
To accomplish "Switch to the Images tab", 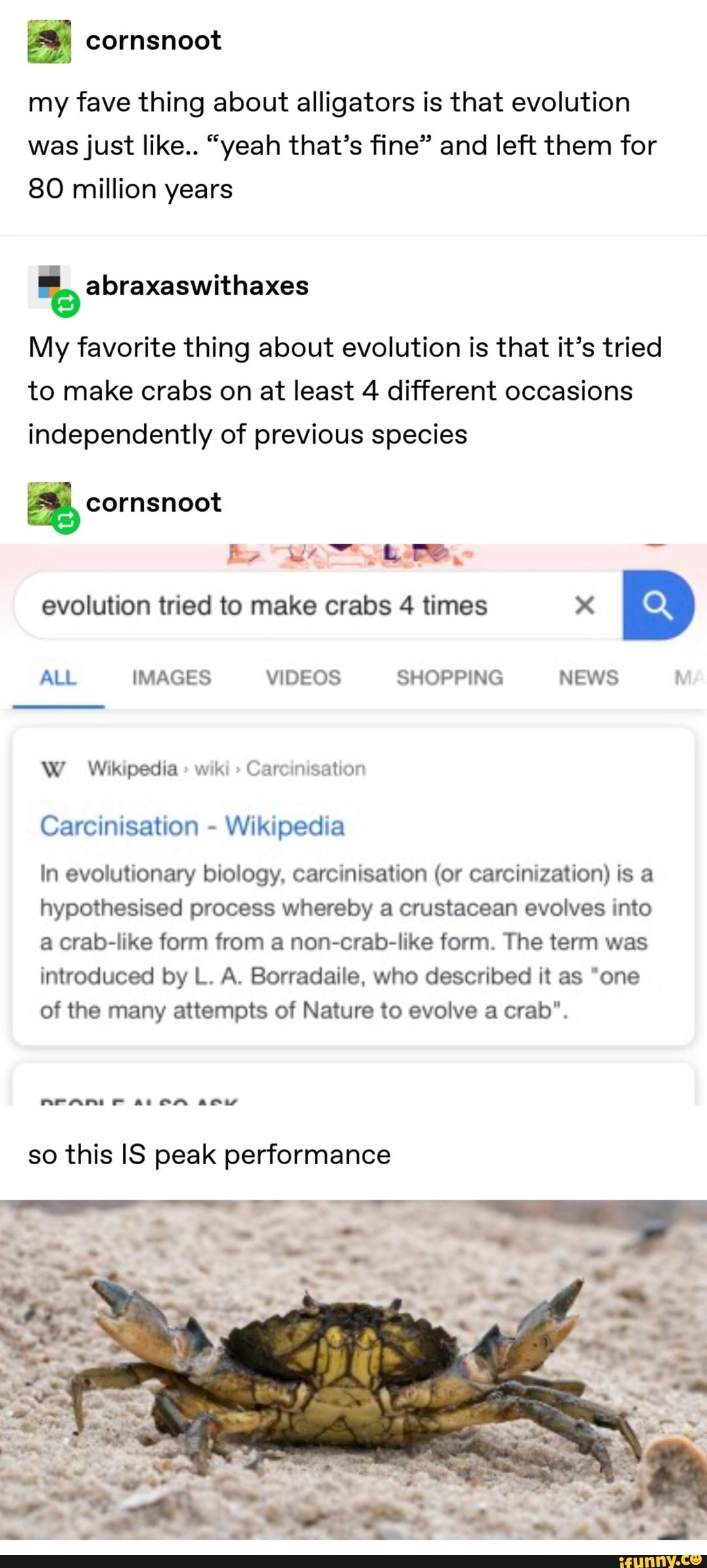I will [x=172, y=677].
